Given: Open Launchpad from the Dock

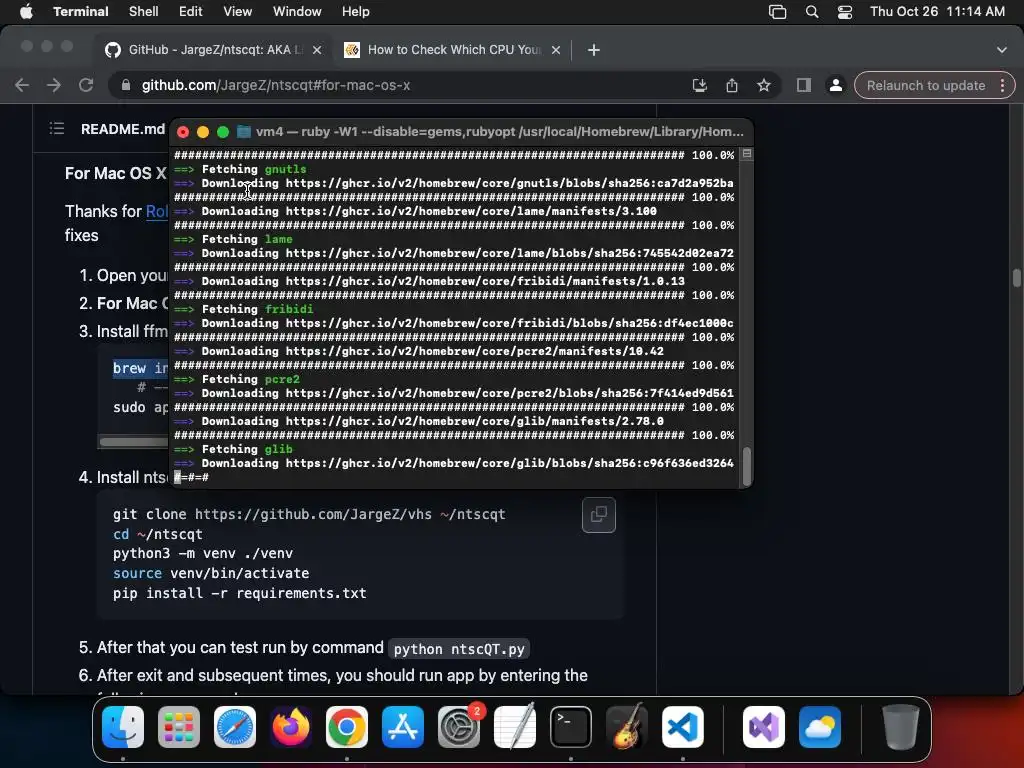Looking at the screenshot, I should (x=179, y=727).
